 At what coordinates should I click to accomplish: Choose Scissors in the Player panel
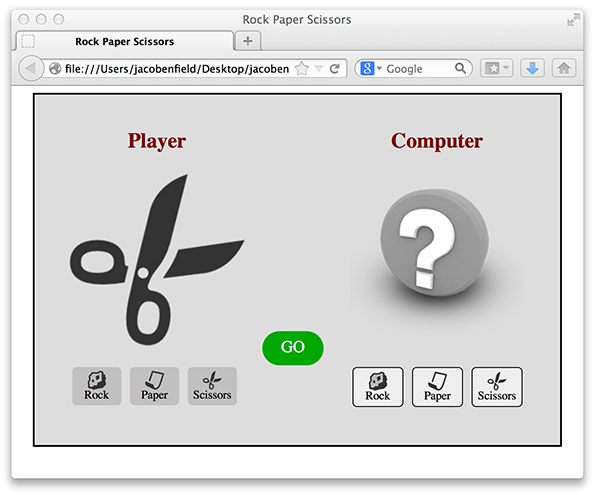[x=212, y=386]
